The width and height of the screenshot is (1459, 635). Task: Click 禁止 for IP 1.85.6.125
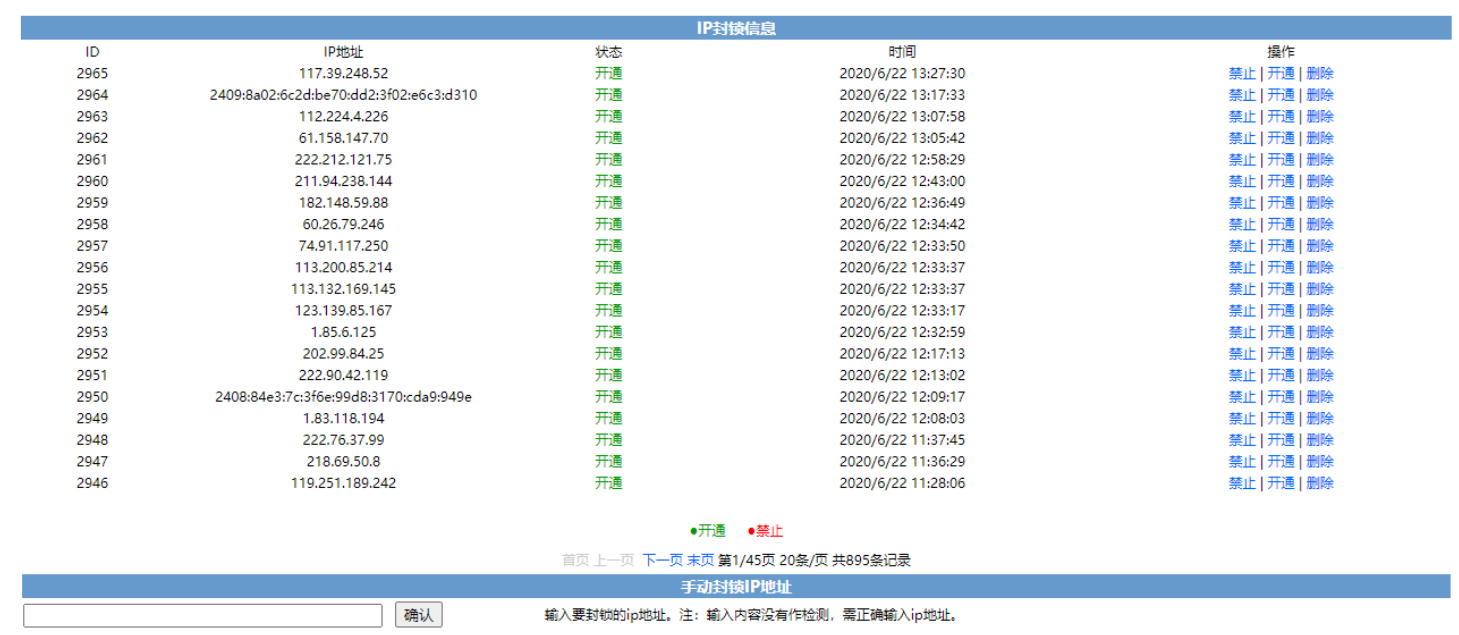tap(1241, 332)
